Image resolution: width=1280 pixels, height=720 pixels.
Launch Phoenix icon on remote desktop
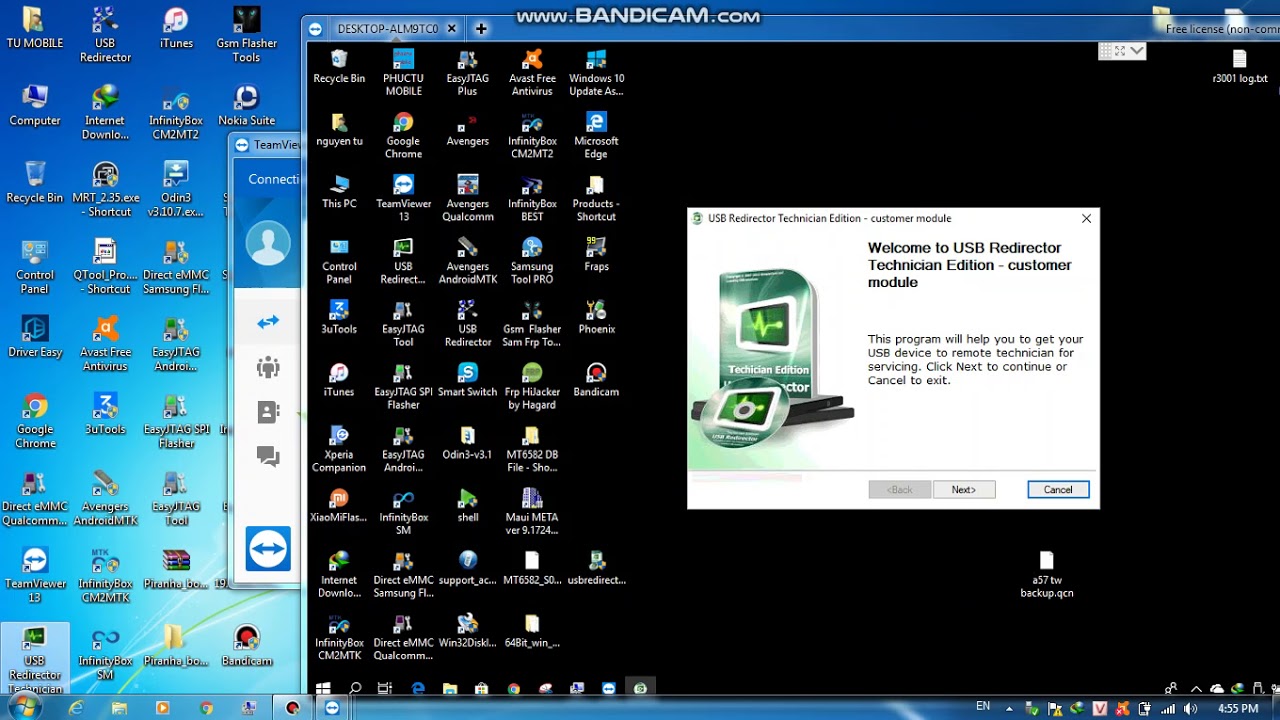click(596, 318)
